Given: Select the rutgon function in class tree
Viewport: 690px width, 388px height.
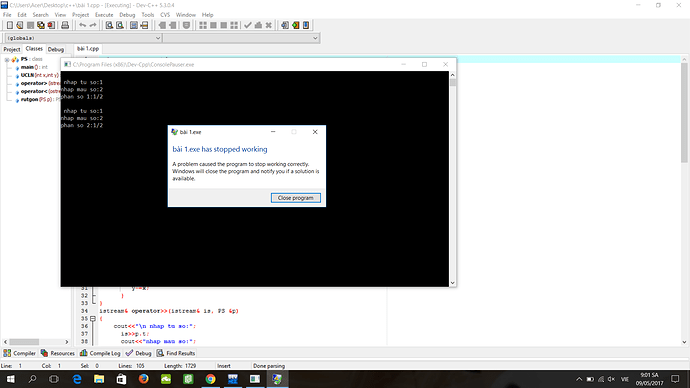Looking at the screenshot, I should [x=29, y=99].
